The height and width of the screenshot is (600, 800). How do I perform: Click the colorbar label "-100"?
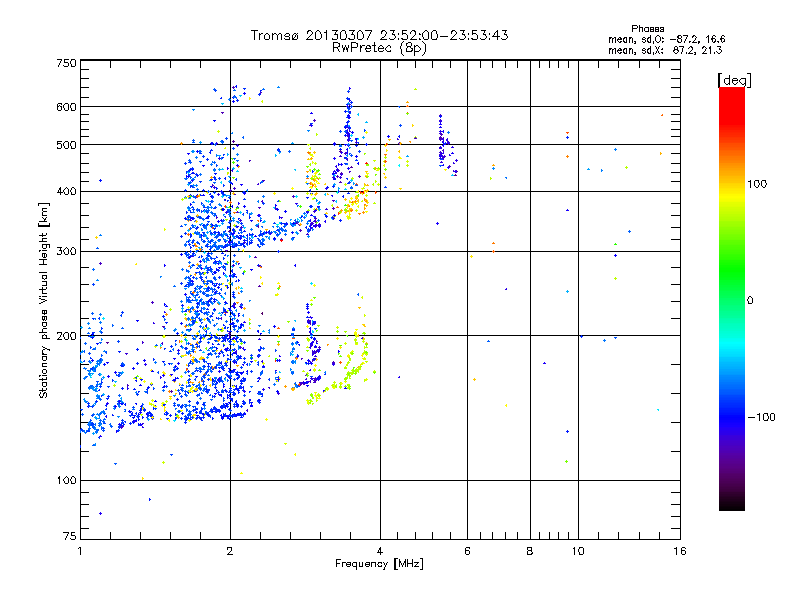[x=761, y=417]
